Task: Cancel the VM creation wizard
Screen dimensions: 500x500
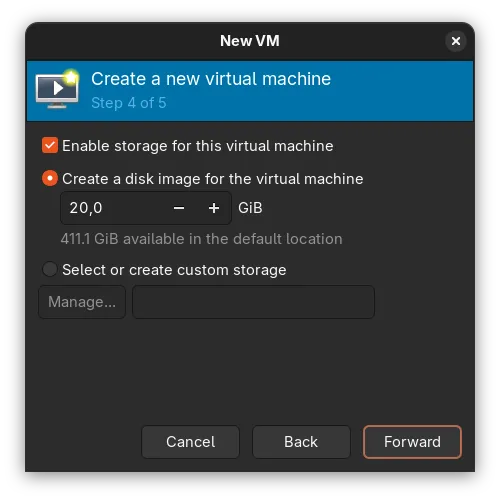Action: [190, 442]
